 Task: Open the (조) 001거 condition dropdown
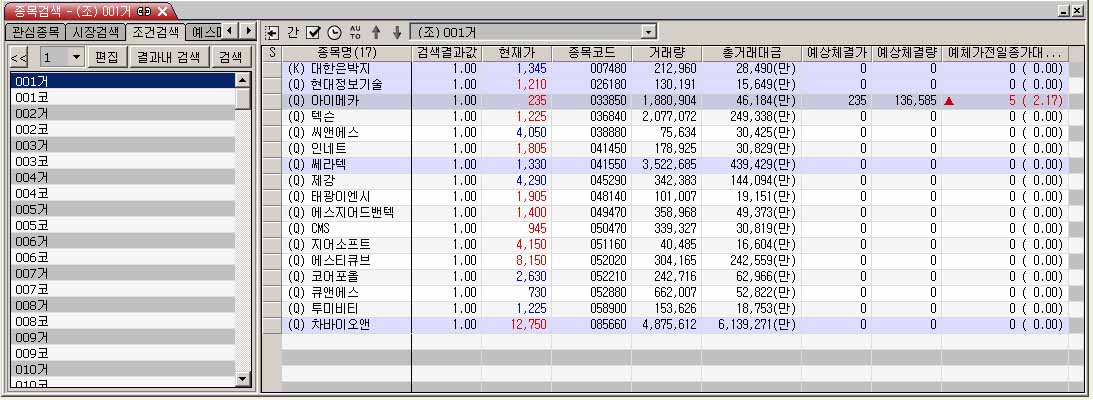pos(649,32)
